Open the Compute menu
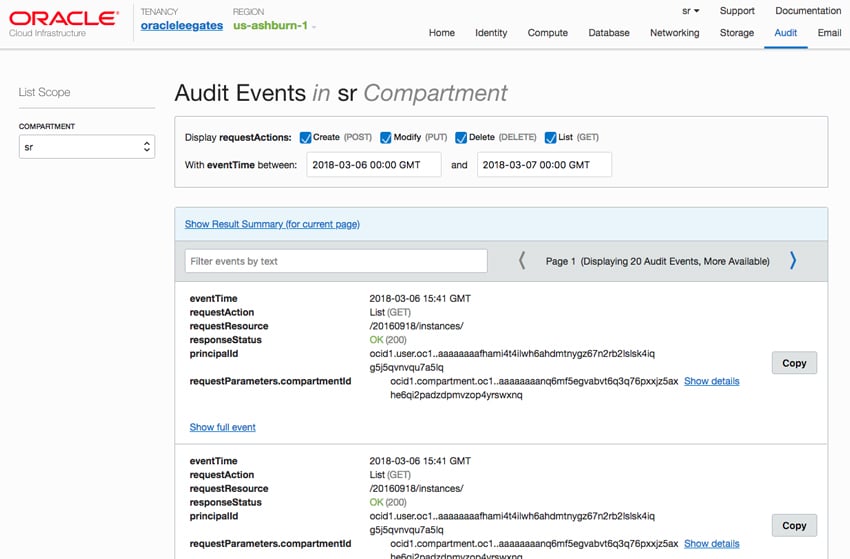This screenshot has width=850, height=559. tap(548, 33)
